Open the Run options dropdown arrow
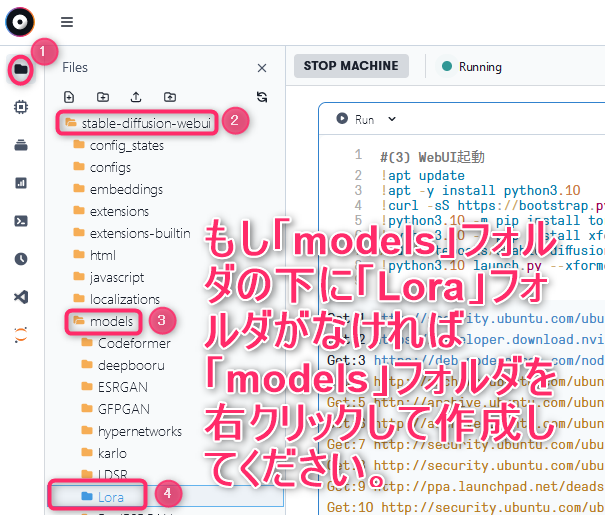 [x=392, y=119]
